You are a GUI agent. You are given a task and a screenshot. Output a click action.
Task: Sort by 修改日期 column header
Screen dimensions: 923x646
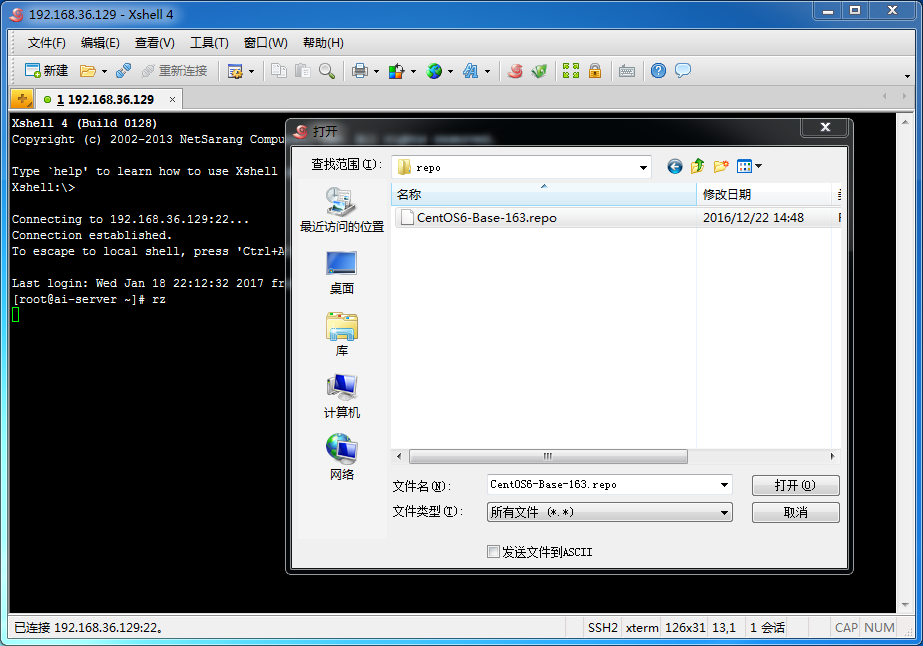coord(763,194)
